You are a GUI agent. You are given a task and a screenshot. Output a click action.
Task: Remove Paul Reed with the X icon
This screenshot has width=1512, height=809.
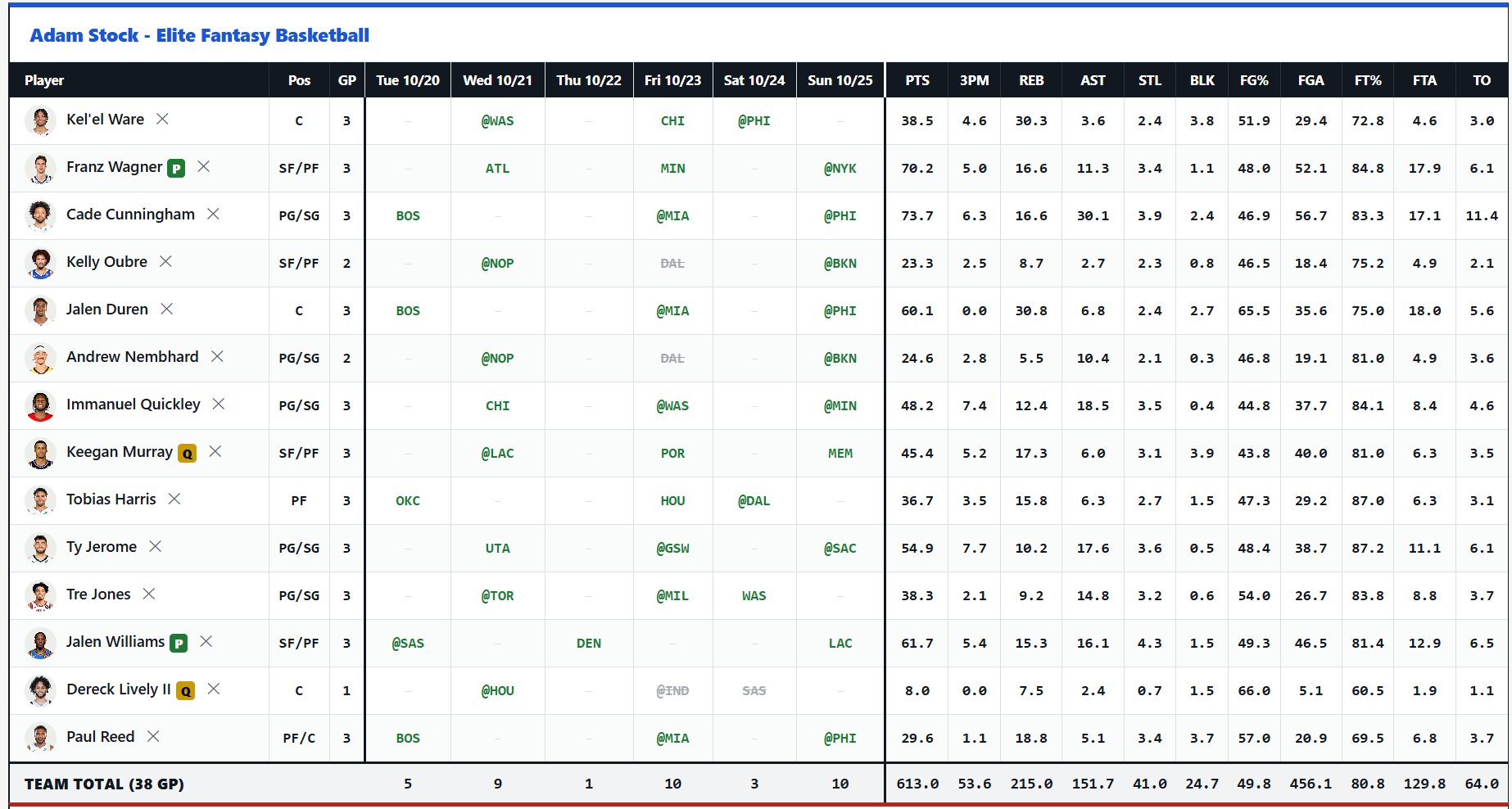pos(153,737)
